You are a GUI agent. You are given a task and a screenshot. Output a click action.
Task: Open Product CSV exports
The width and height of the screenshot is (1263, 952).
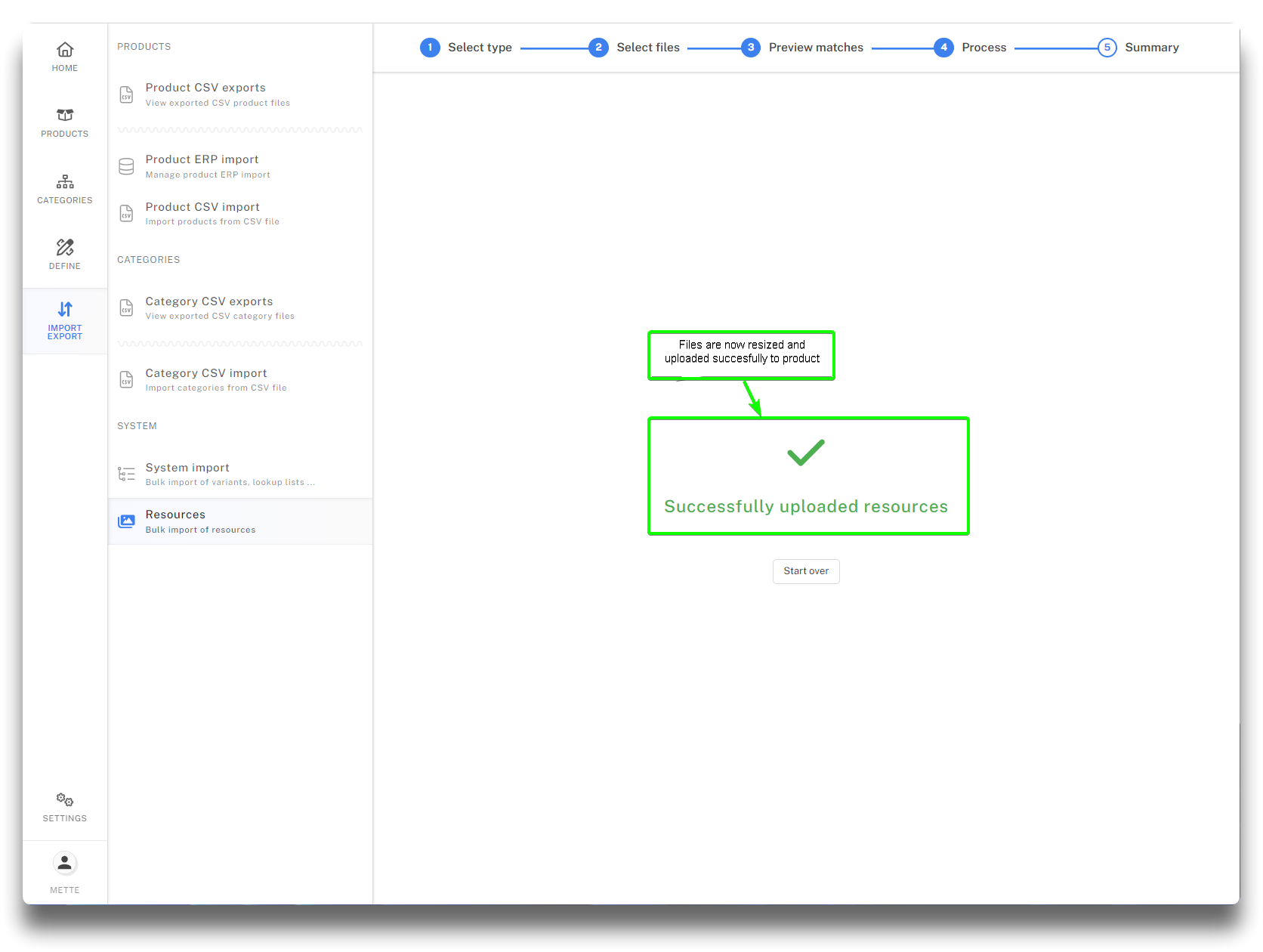[x=205, y=88]
